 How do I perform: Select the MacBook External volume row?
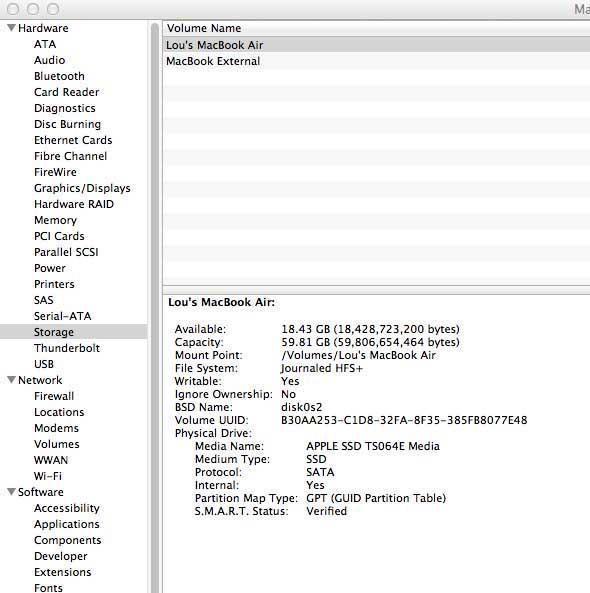(x=376, y=61)
